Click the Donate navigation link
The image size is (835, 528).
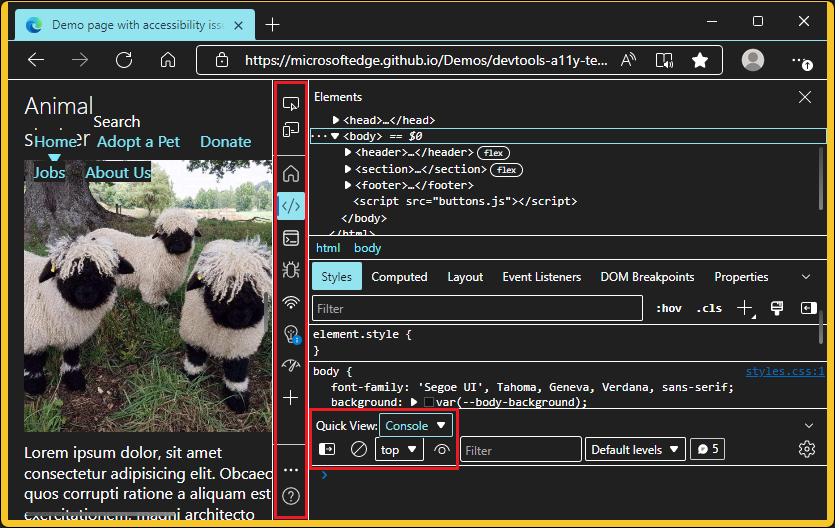225,142
